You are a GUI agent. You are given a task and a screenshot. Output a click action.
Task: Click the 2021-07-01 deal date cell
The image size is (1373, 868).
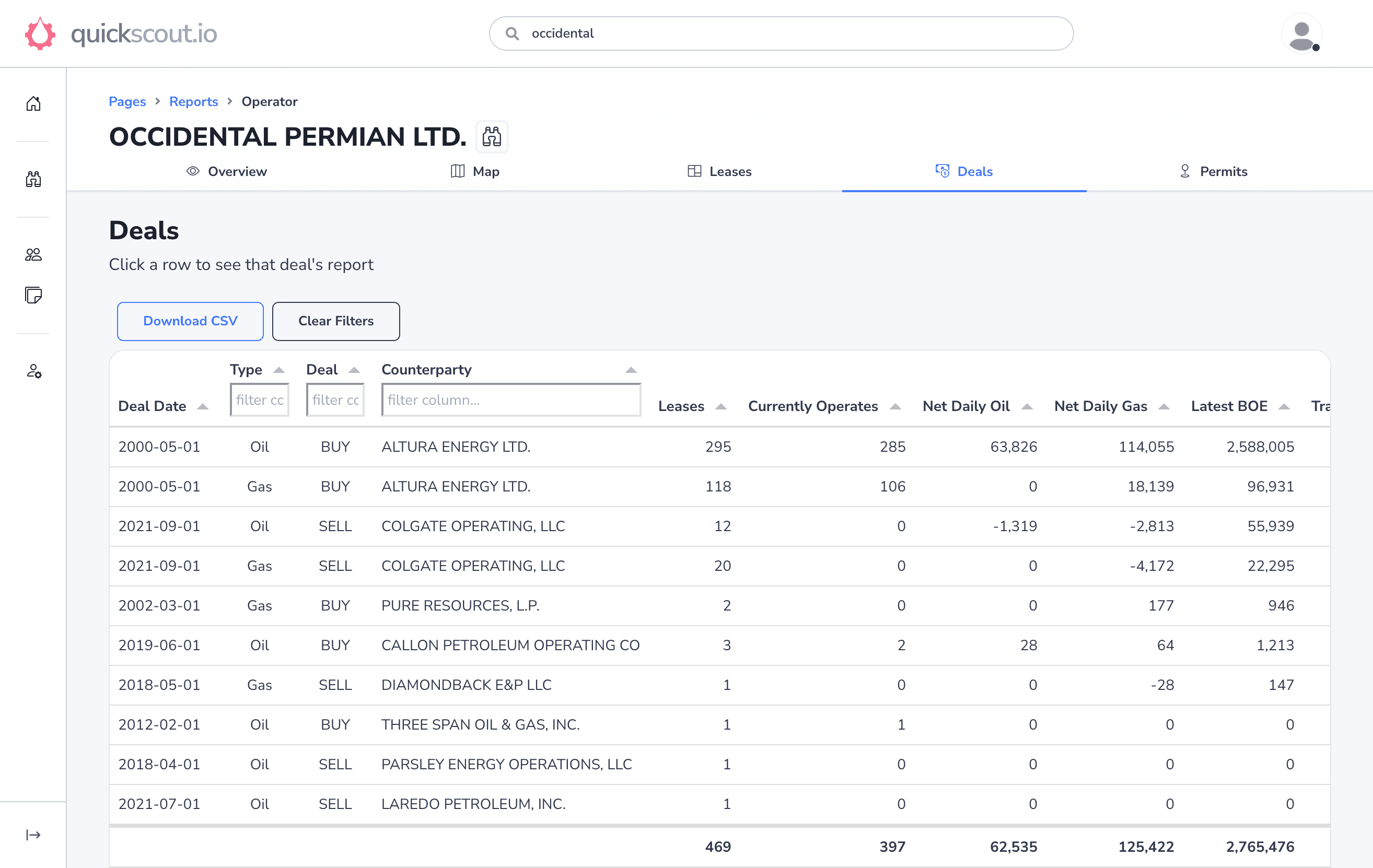pyautogui.click(x=159, y=804)
